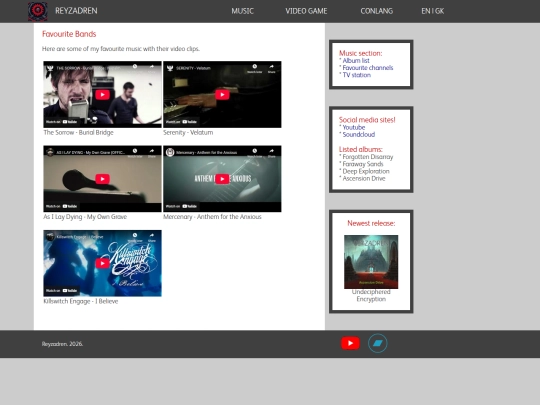Click channel avatar on As I Lay Dying video
Screen dimensions: 540x405
(x=50, y=152)
